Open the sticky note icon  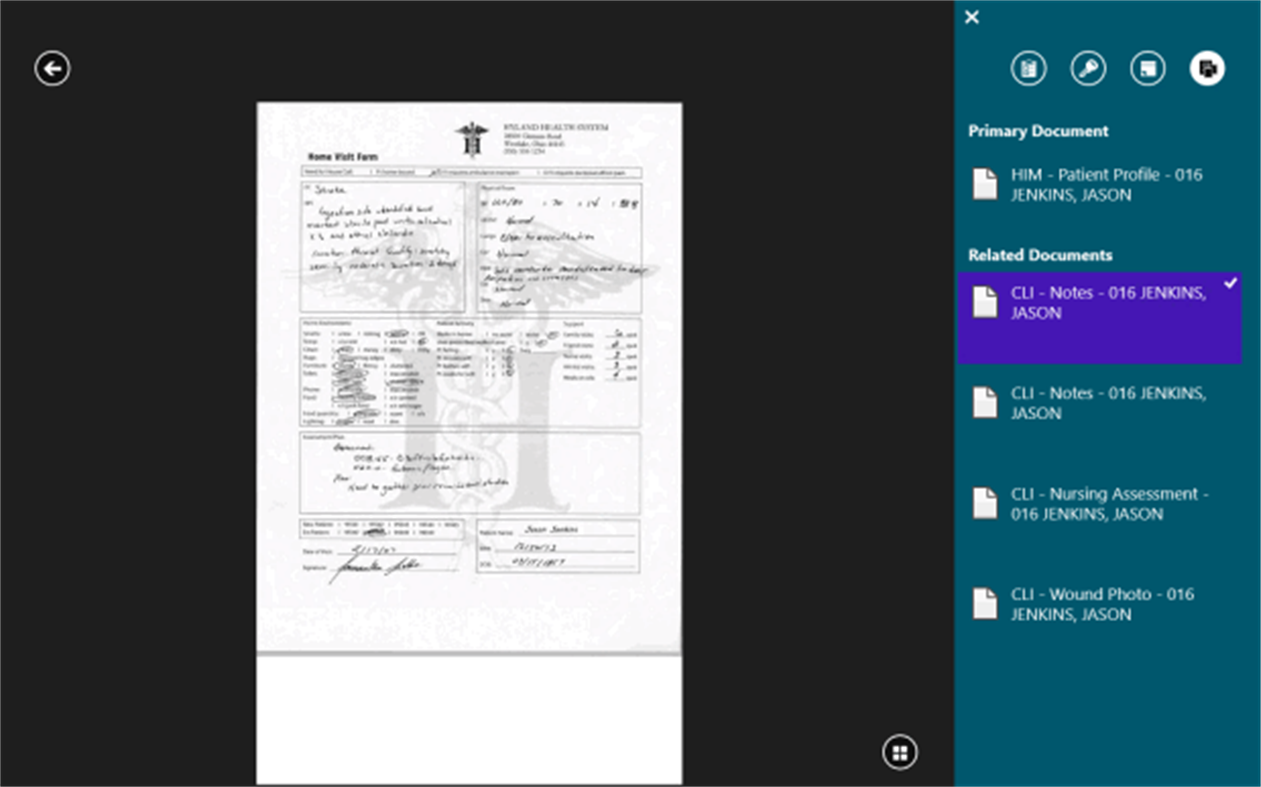[x=1148, y=68]
